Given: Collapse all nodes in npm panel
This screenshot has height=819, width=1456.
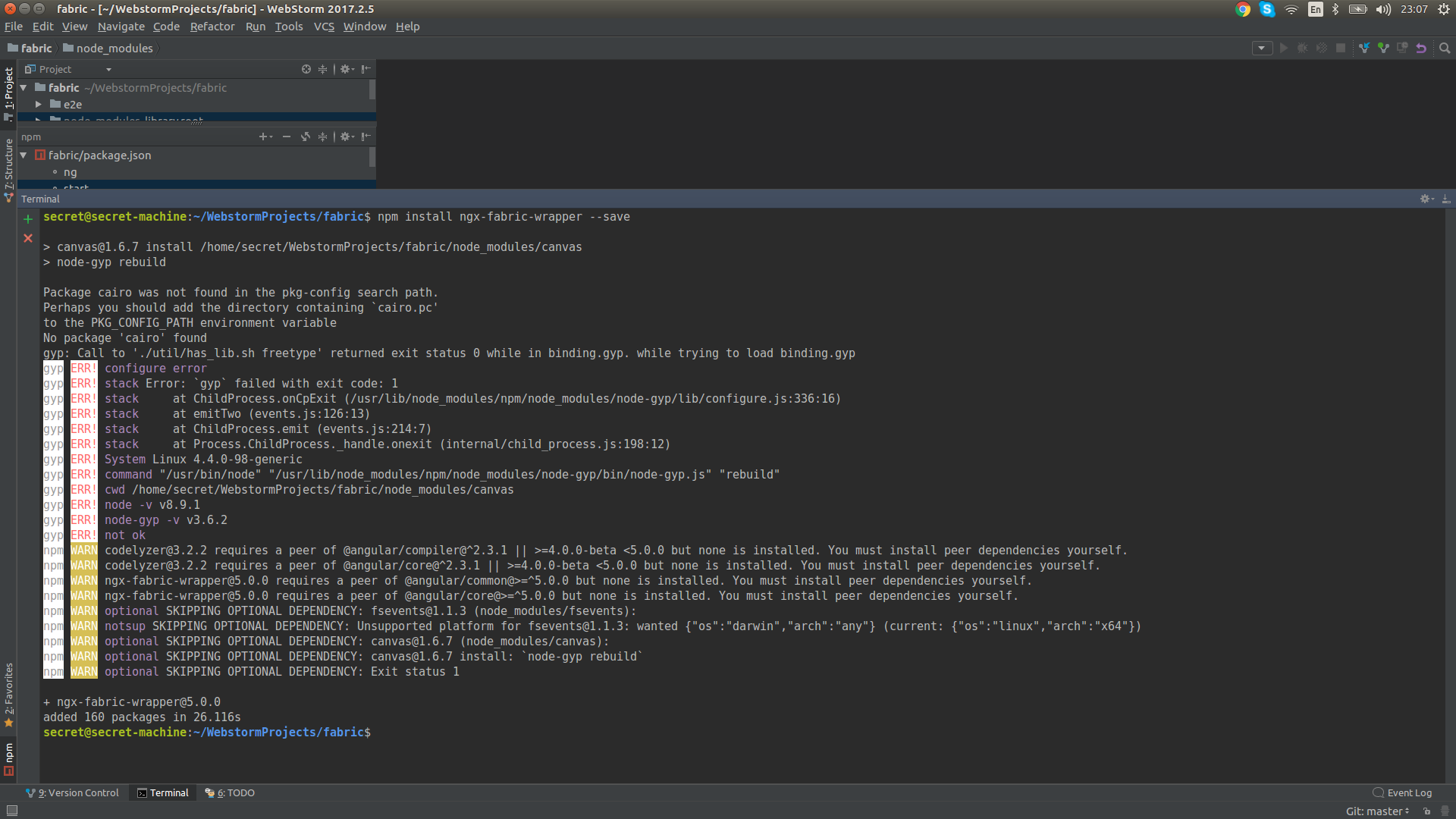Looking at the screenshot, I should click(322, 136).
